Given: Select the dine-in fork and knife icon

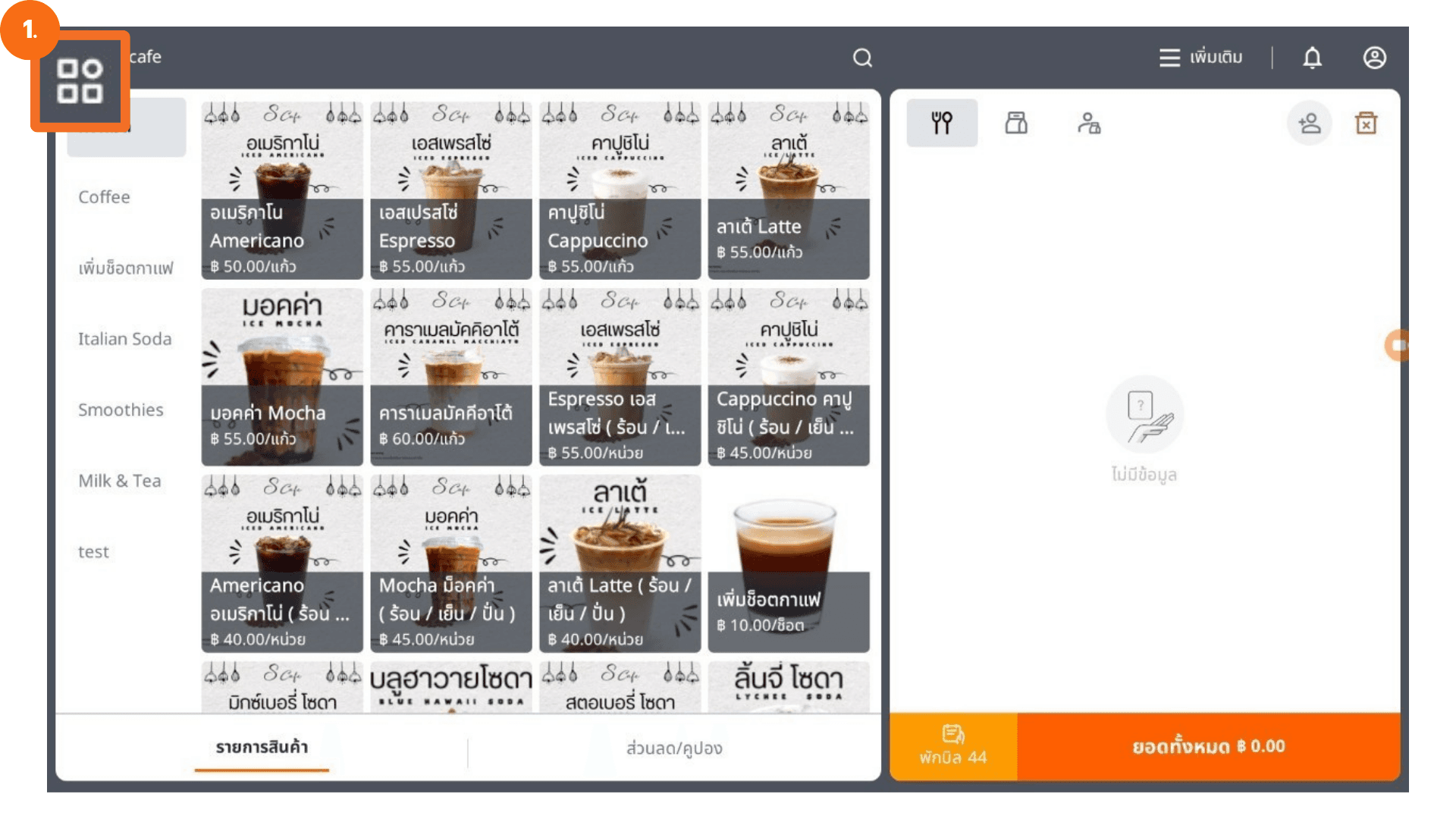Looking at the screenshot, I should 942,123.
